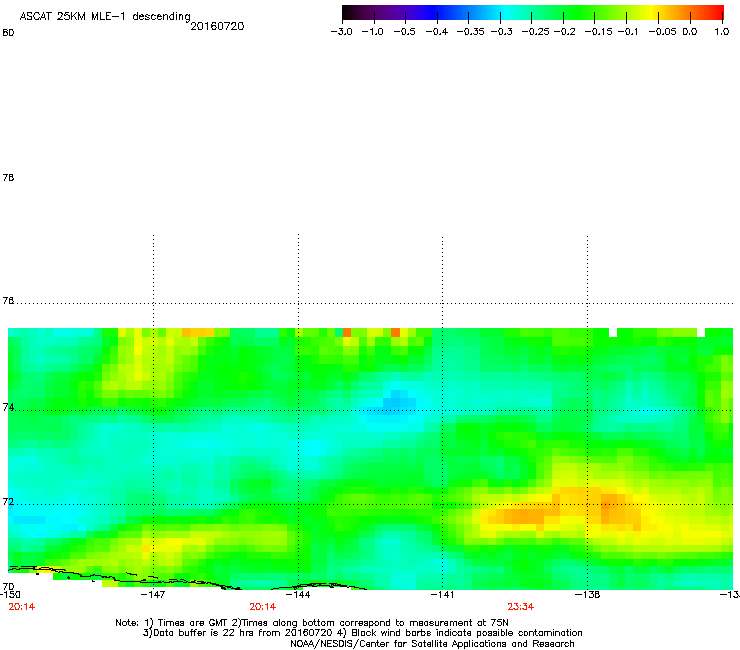
Task: Click the -1.0 color scale label
Action: 372,32
